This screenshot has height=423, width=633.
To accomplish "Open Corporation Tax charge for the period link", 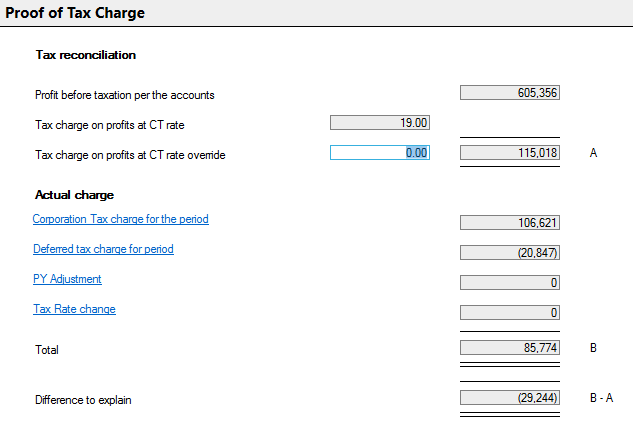I will coord(121,219).
